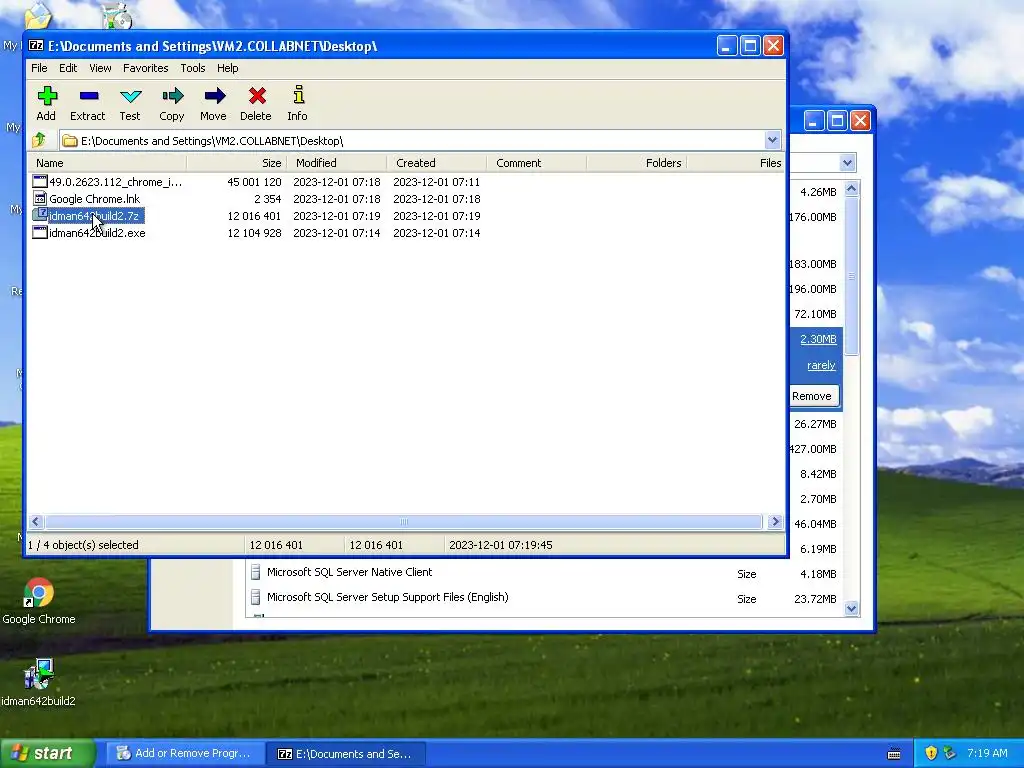Click the rarely usage link
The width and height of the screenshot is (1024, 768).
point(822,365)
